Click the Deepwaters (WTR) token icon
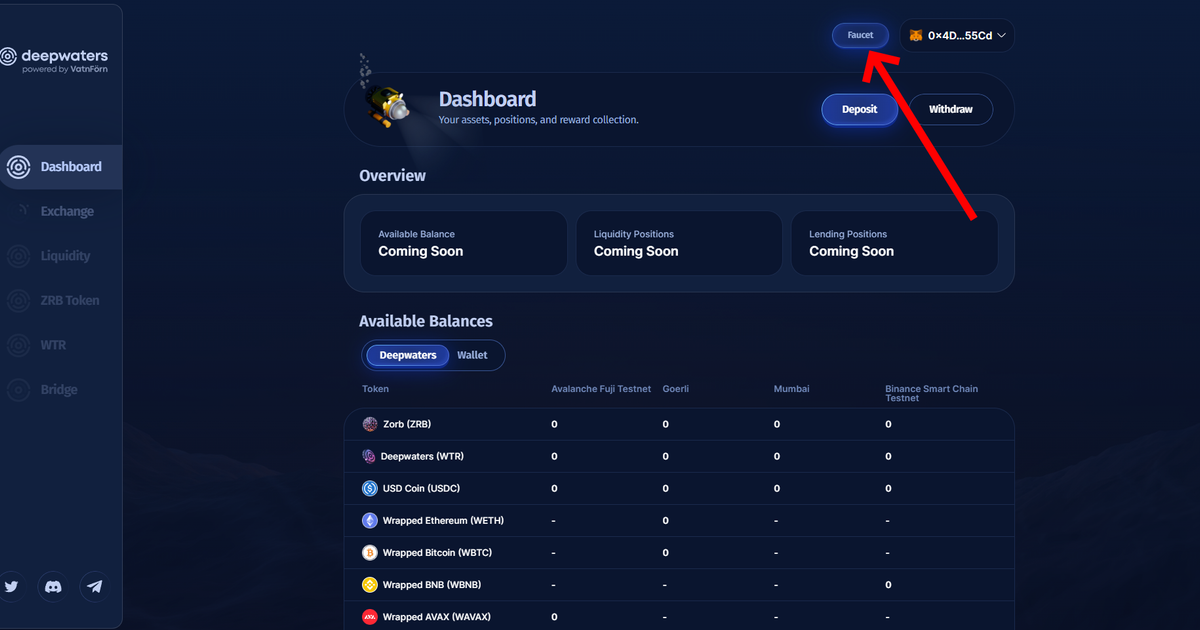Viewport: 1200px width, 630px height. point(369,456)
